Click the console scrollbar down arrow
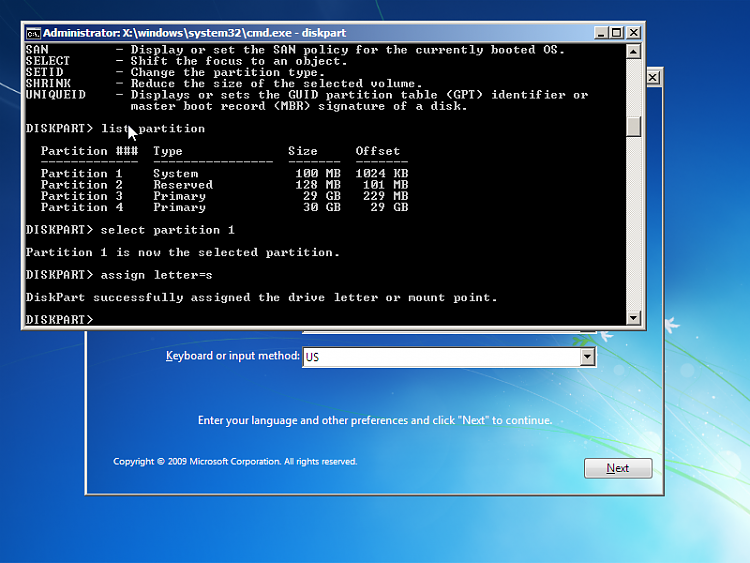750x563 pixels. point(633,317)
